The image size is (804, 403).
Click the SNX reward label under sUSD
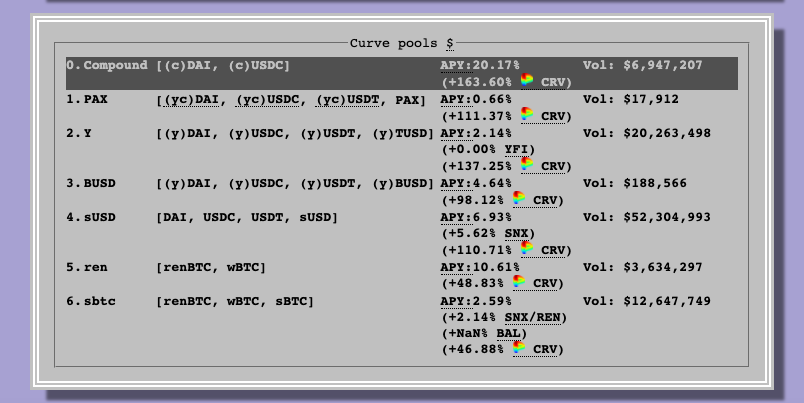[516, 233]
